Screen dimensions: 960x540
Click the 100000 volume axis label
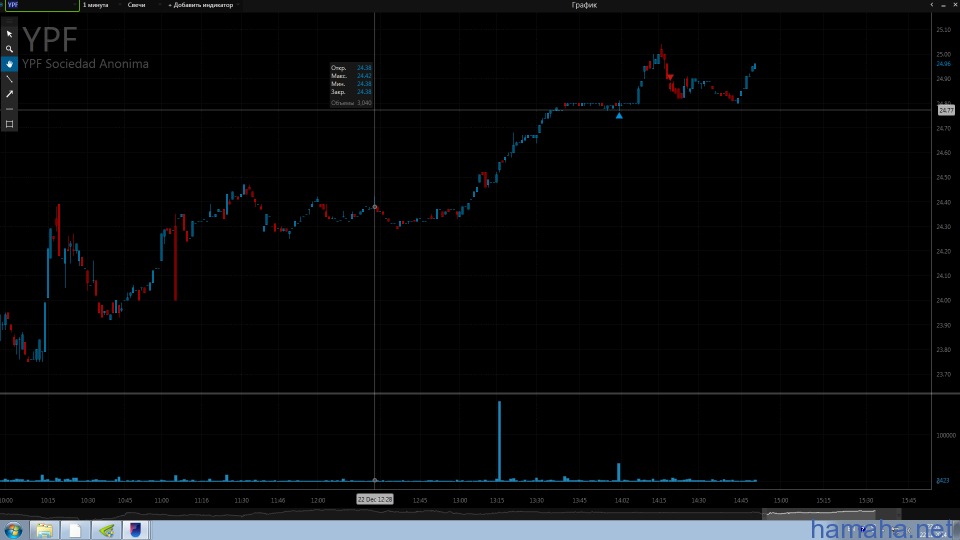(946, 435)
